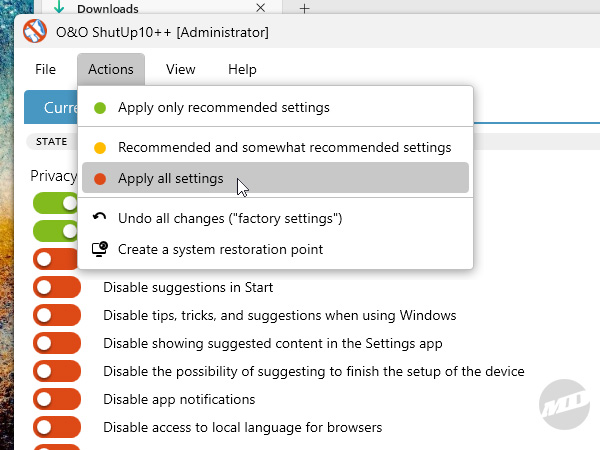Click the undo arrow icon for factory settings
600x450 pixels.
tap(100, 217)
